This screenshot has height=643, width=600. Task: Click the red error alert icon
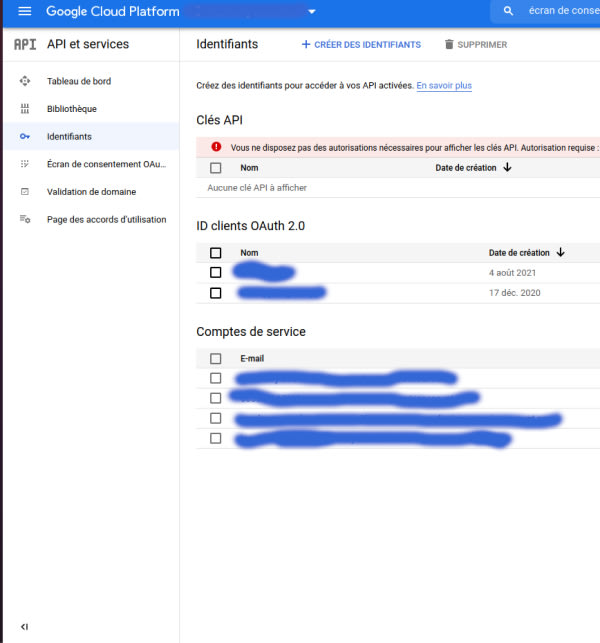[x=216, y=147]
